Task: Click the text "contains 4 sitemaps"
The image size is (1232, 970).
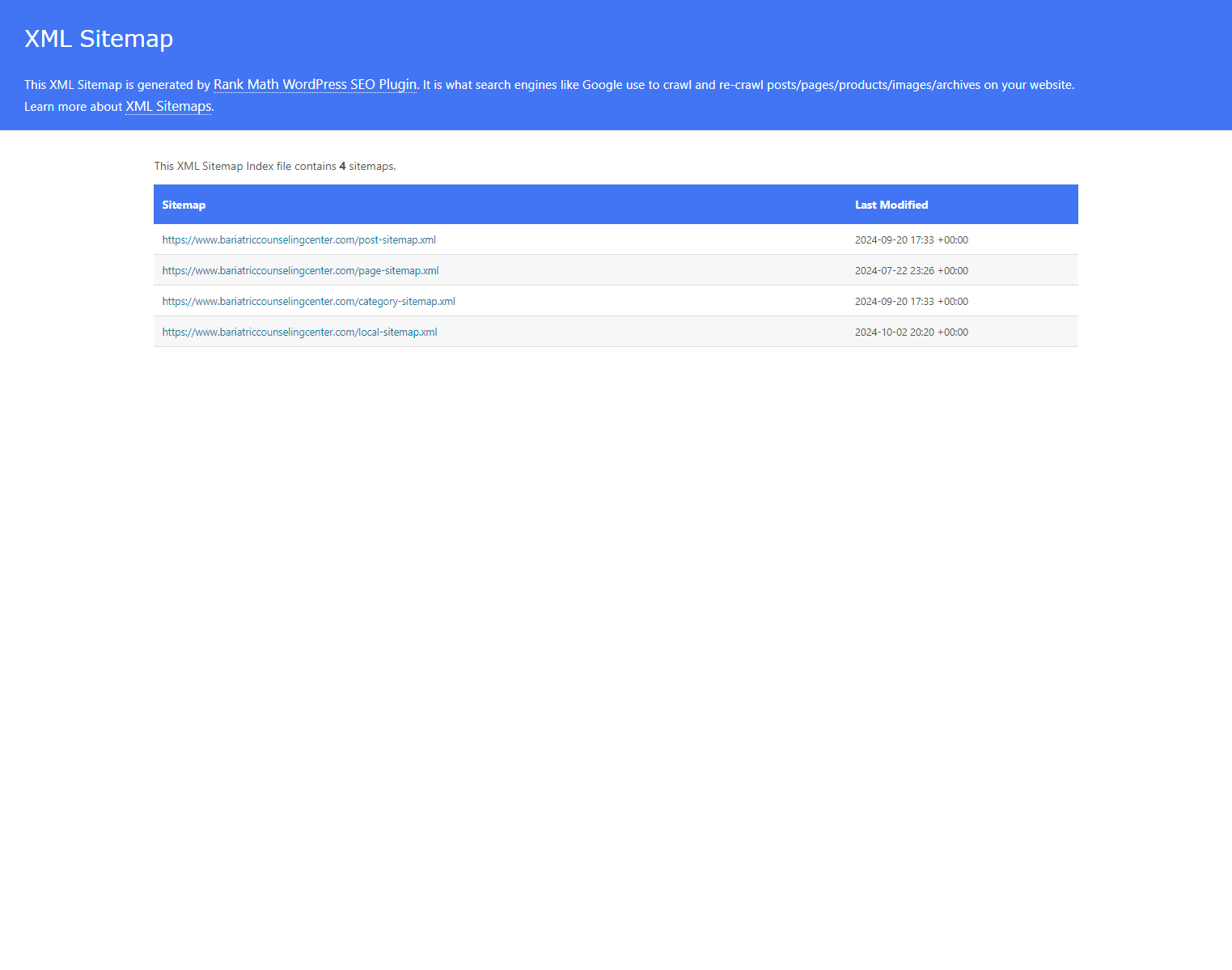Action: (x=345, y=166)
